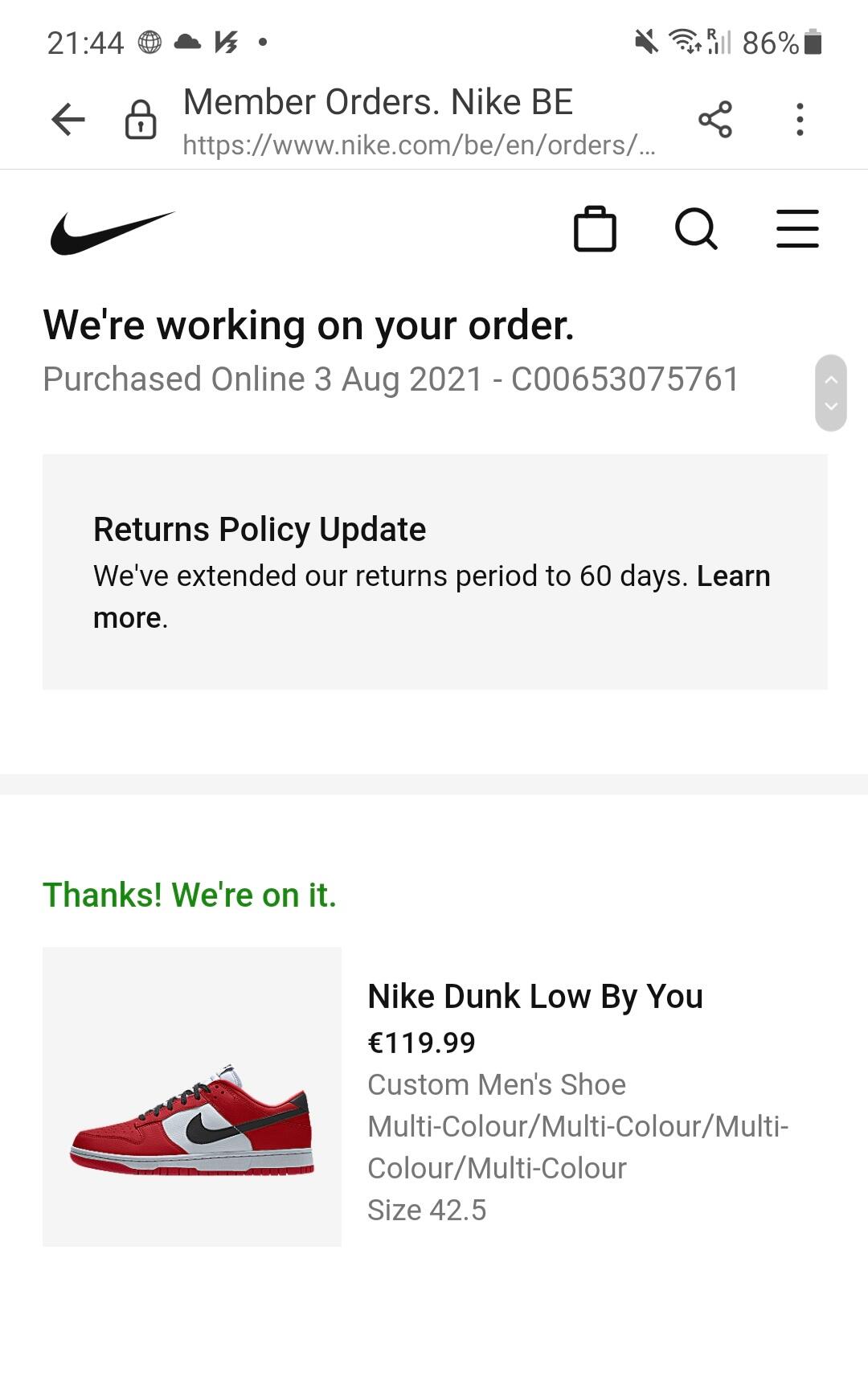Tap the Returns Policy Update banner heading

260,530
